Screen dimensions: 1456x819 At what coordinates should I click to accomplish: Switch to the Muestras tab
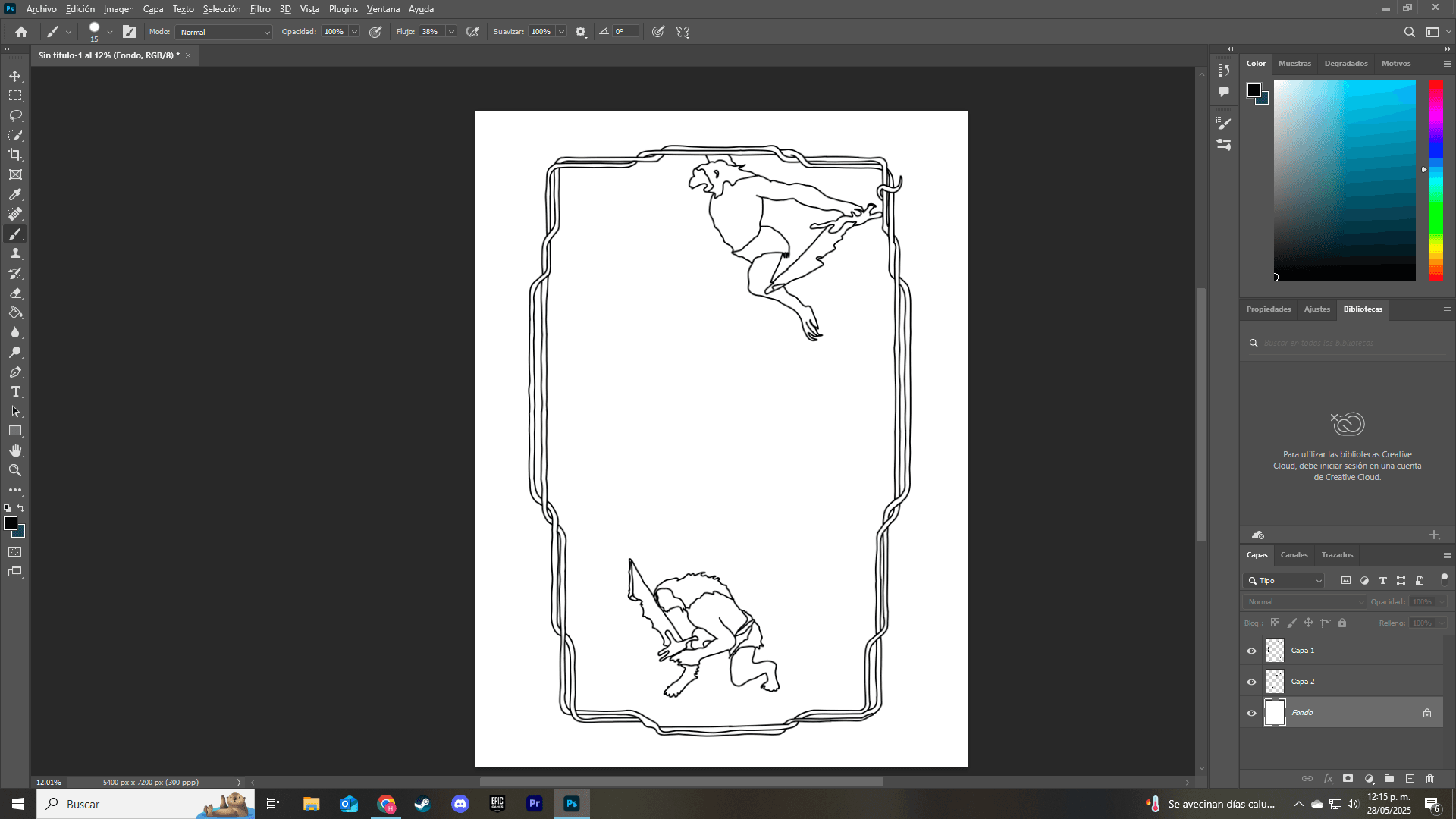tap(1294, 64)
